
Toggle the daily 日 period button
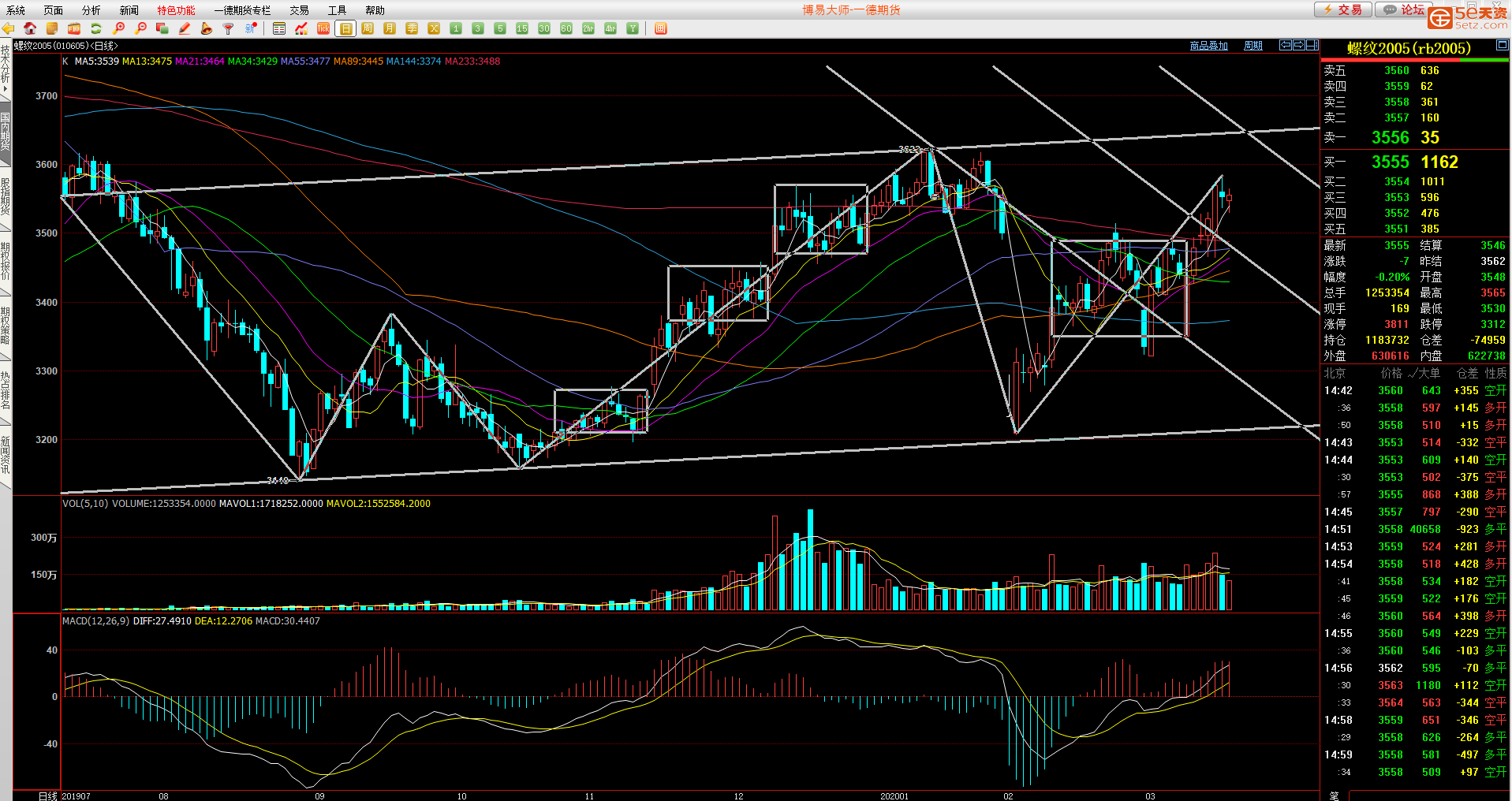345,28
